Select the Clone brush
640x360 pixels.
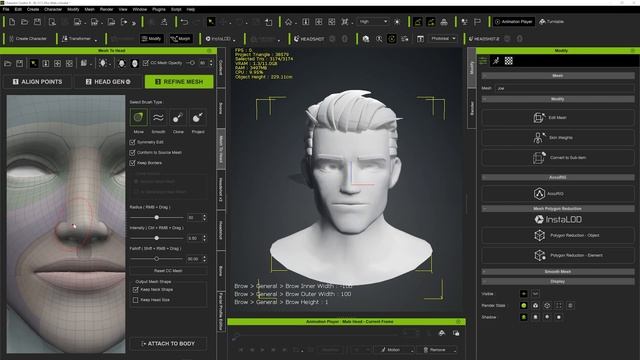pyautogui.click(x=178, y=118)
